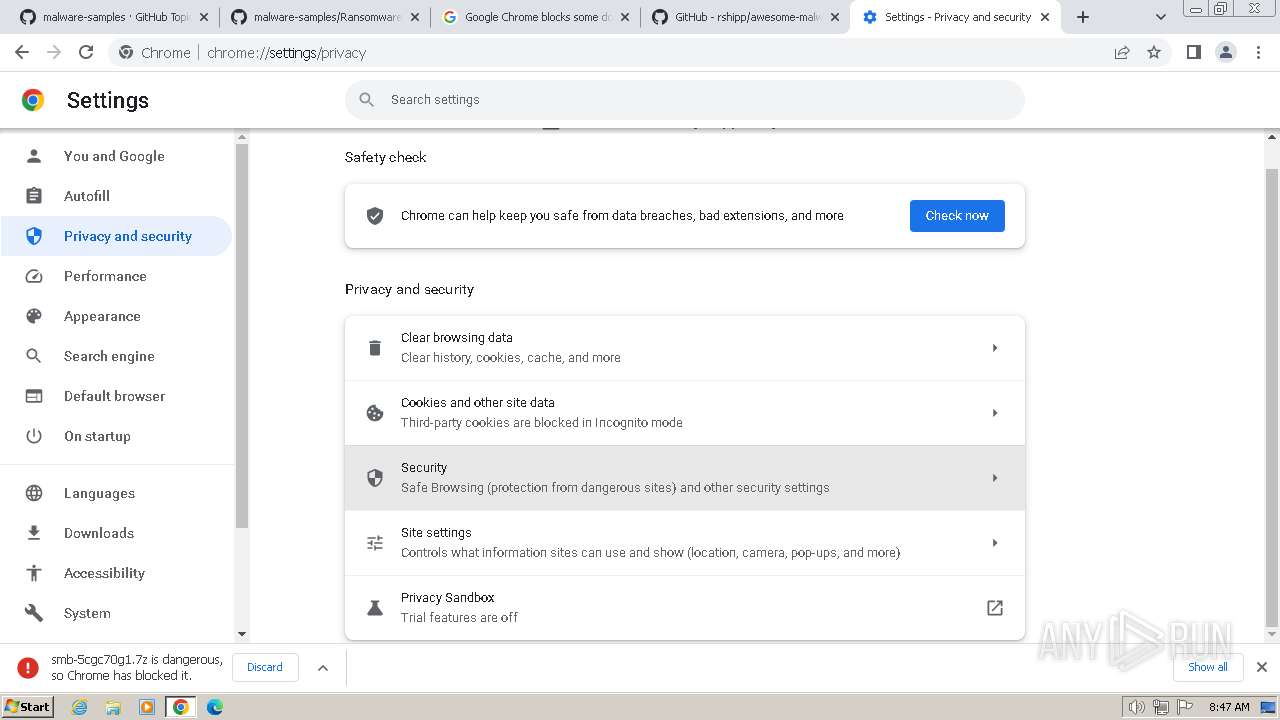Image resolution: width=1280 pixels, height=720 pixels.
Task: Launch Microsoft Edge from taskbar
Action: 214,707
